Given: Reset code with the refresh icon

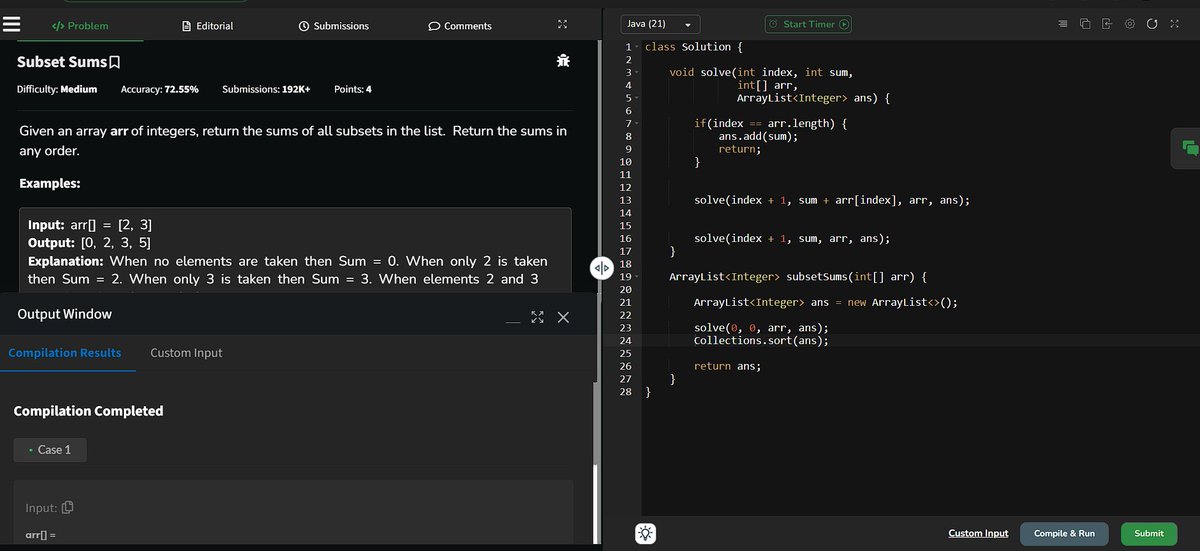Looking at the screenshot, I should (1153, 24).
